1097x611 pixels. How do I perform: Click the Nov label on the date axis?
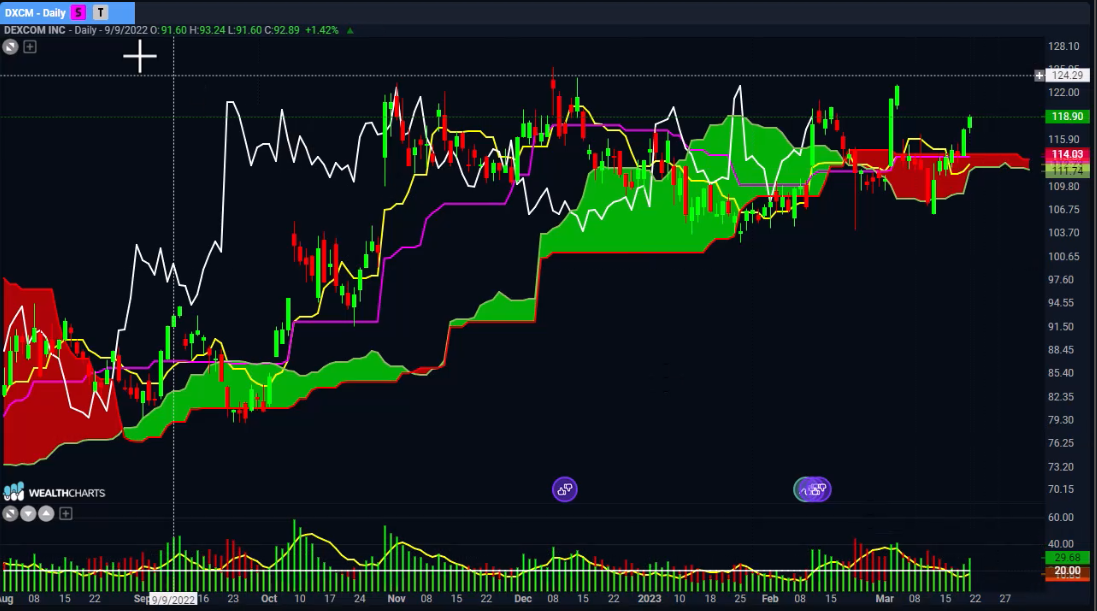pyautogui.click(x=396, y=598)
